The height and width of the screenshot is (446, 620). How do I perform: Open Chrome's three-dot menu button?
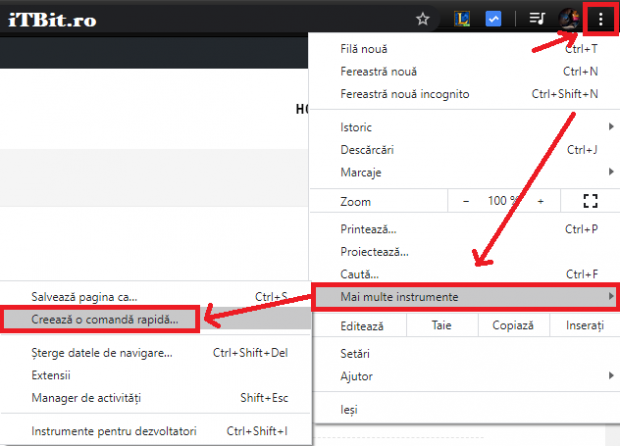point(600,18)
